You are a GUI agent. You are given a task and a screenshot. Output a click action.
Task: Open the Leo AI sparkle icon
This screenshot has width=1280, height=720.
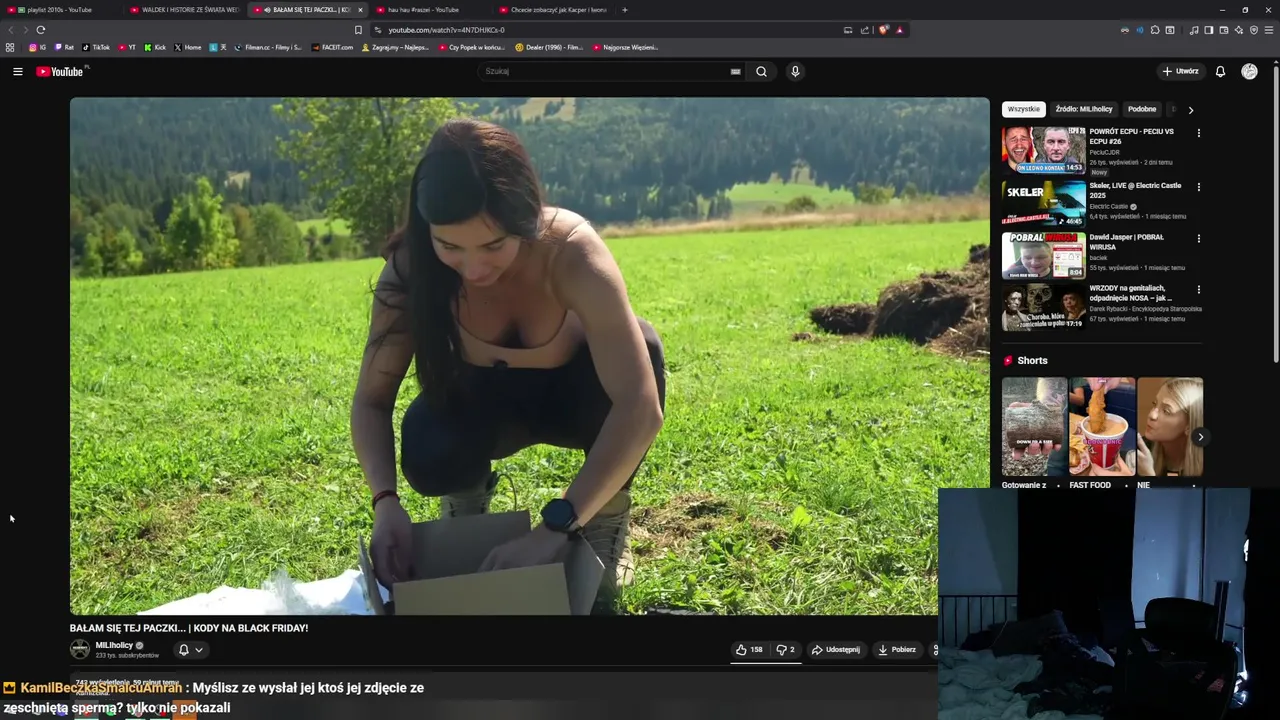1239,30
